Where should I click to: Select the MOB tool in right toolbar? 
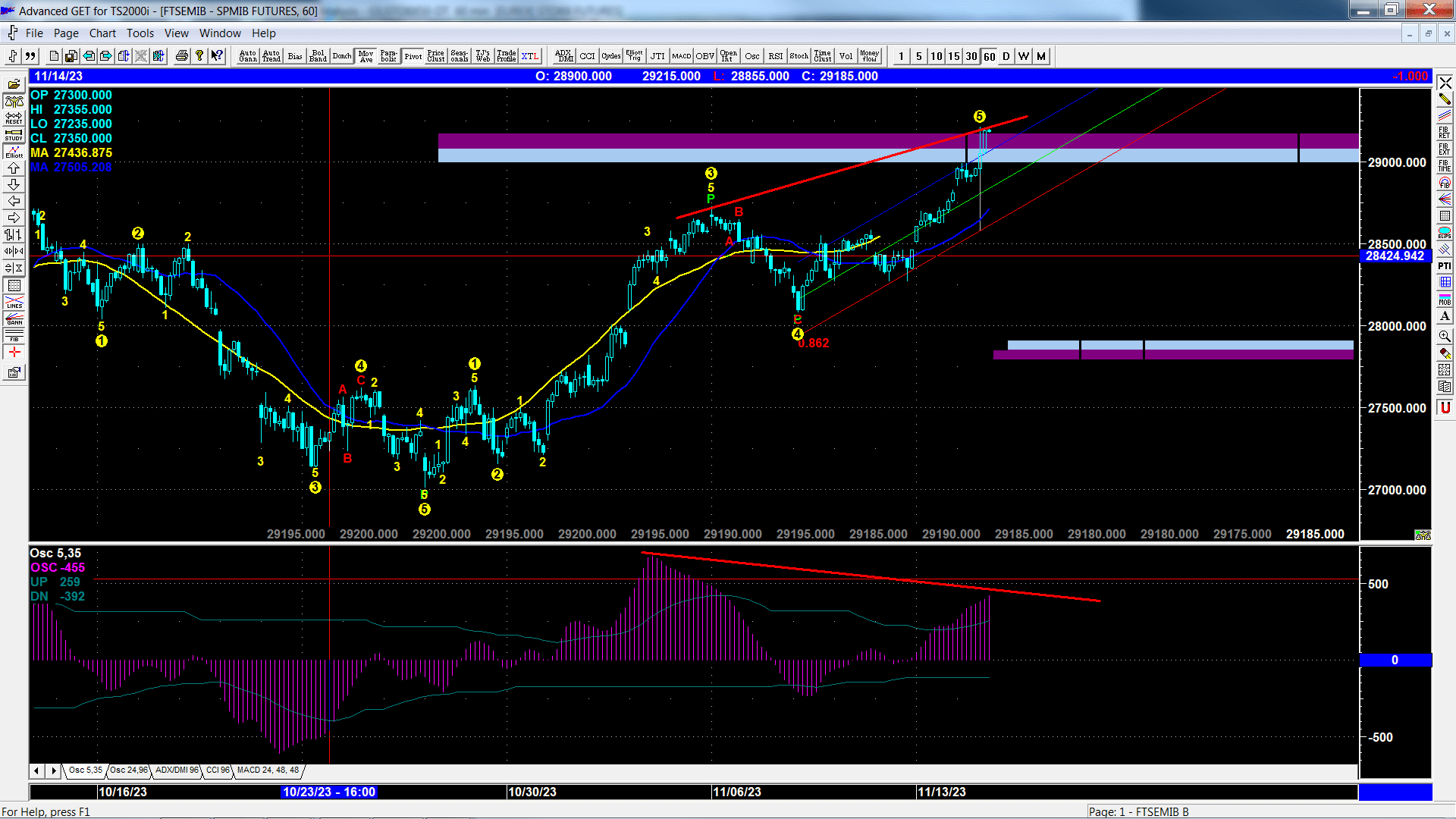pos(1445,299)
